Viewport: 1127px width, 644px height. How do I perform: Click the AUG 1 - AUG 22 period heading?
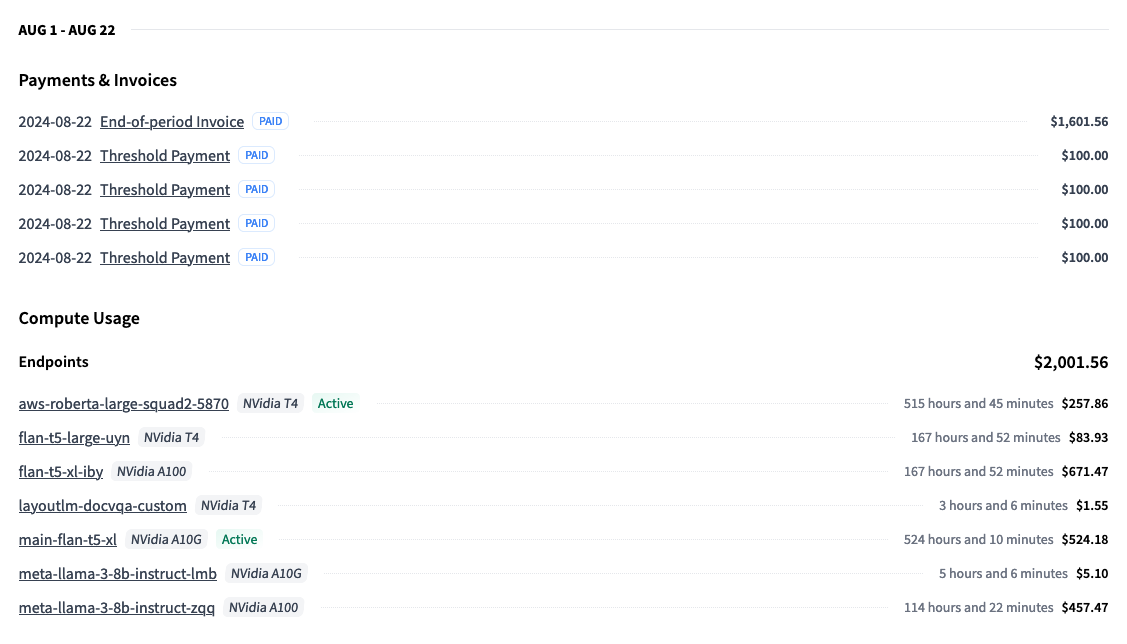click(67, 30)
